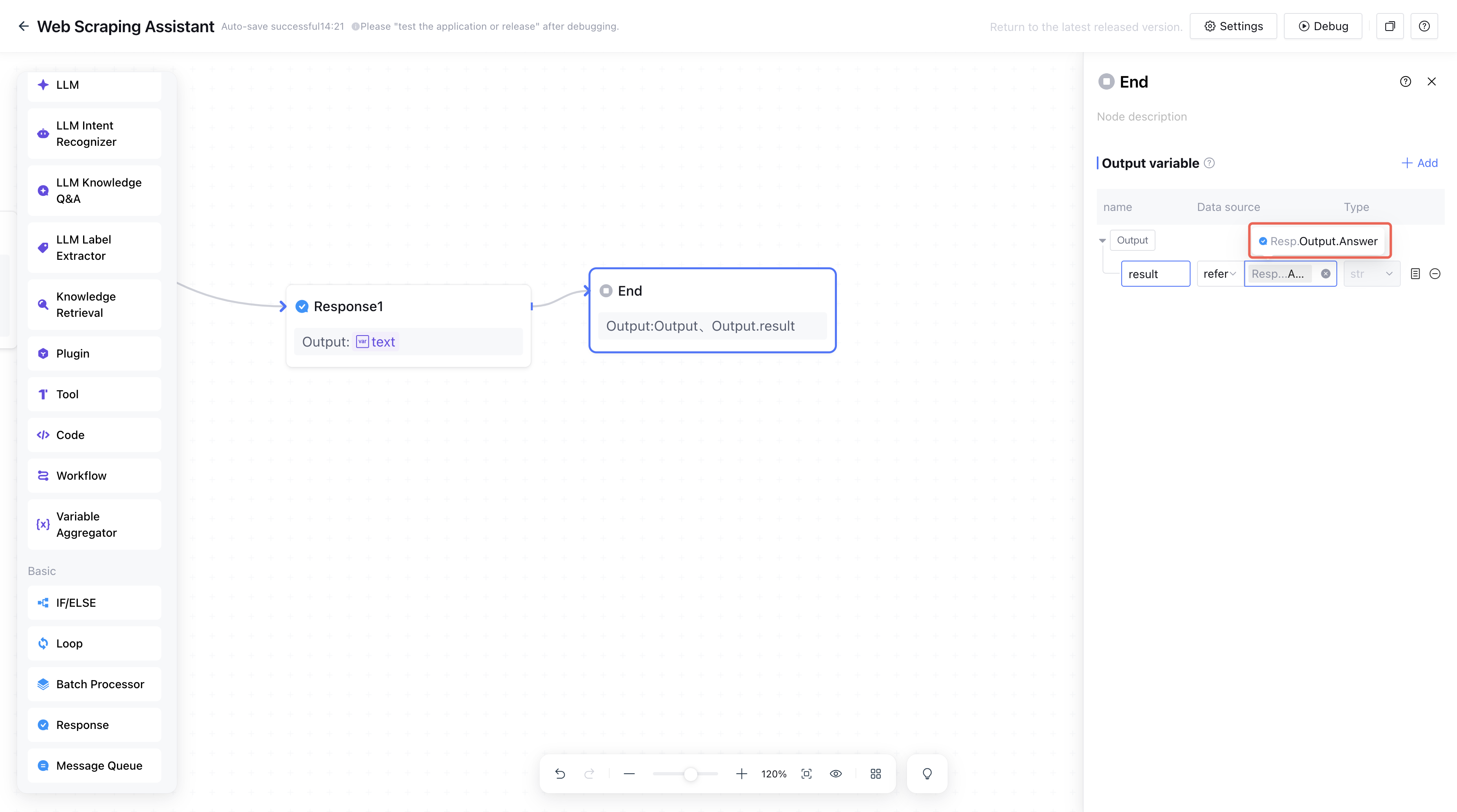The height and width of the screenshot is (812, 1457).
Task: Click the minus circle to remove the result variable
Action: (1435, 274)
